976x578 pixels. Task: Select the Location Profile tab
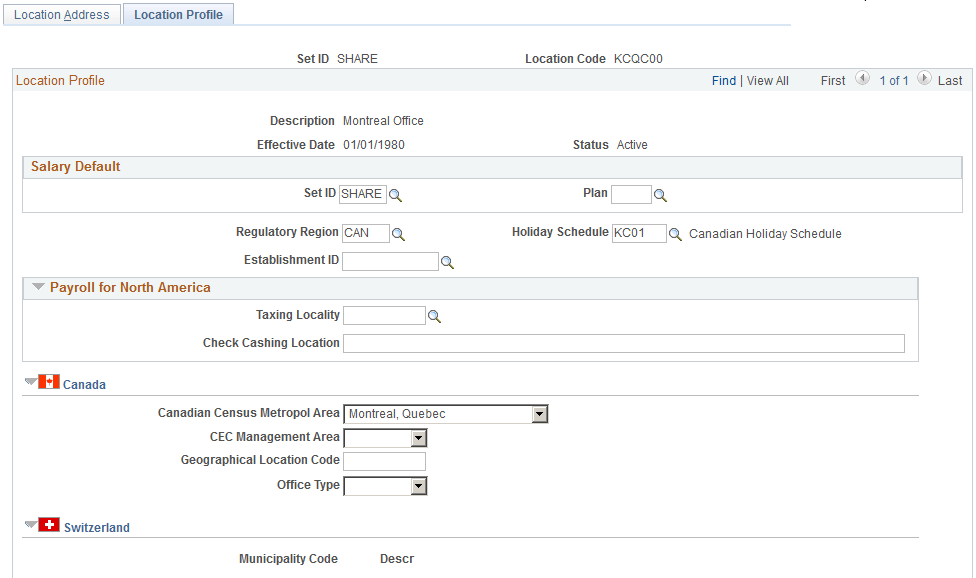click(178, 14)
